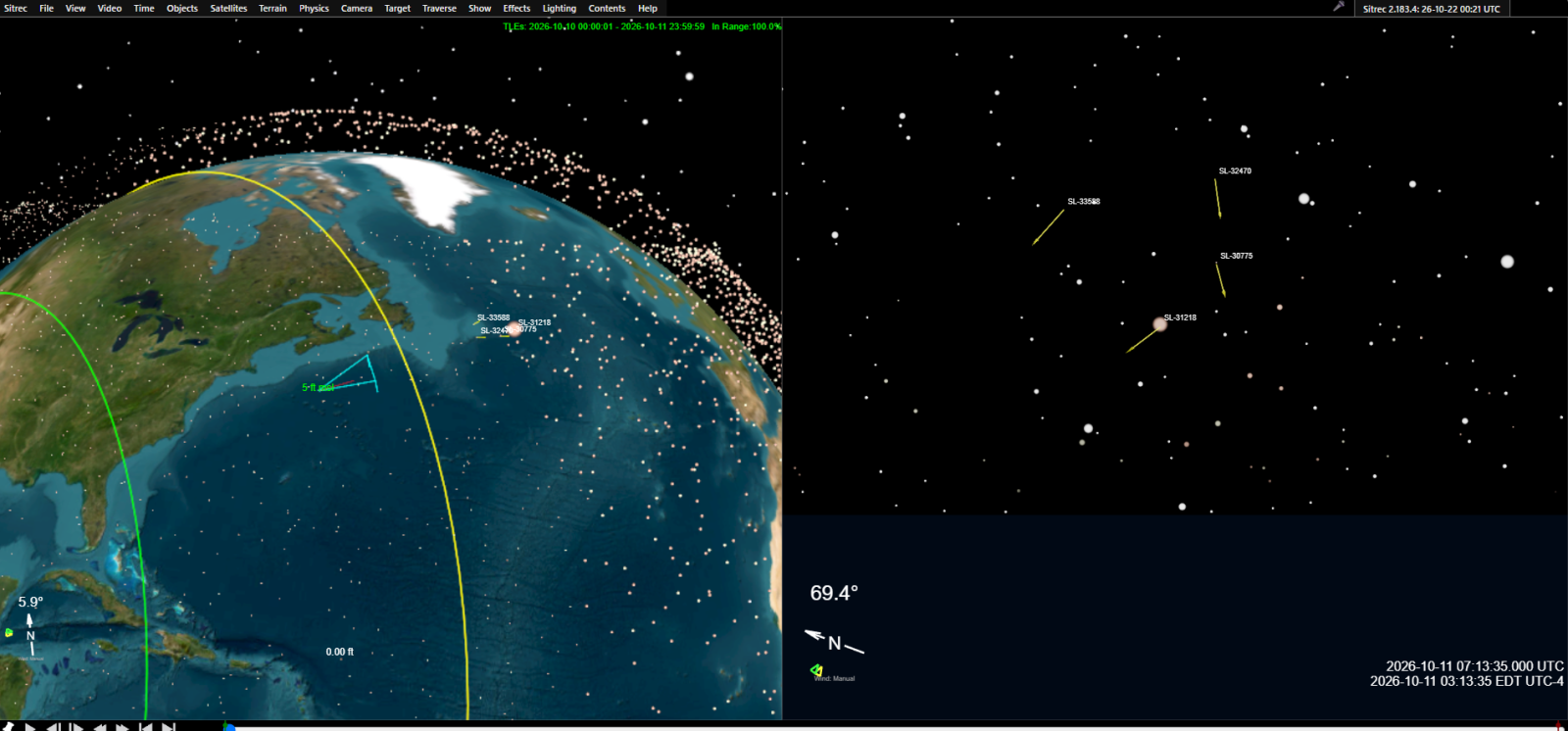Step forward one frame
1568x731 pixels.
click(75, 726)
